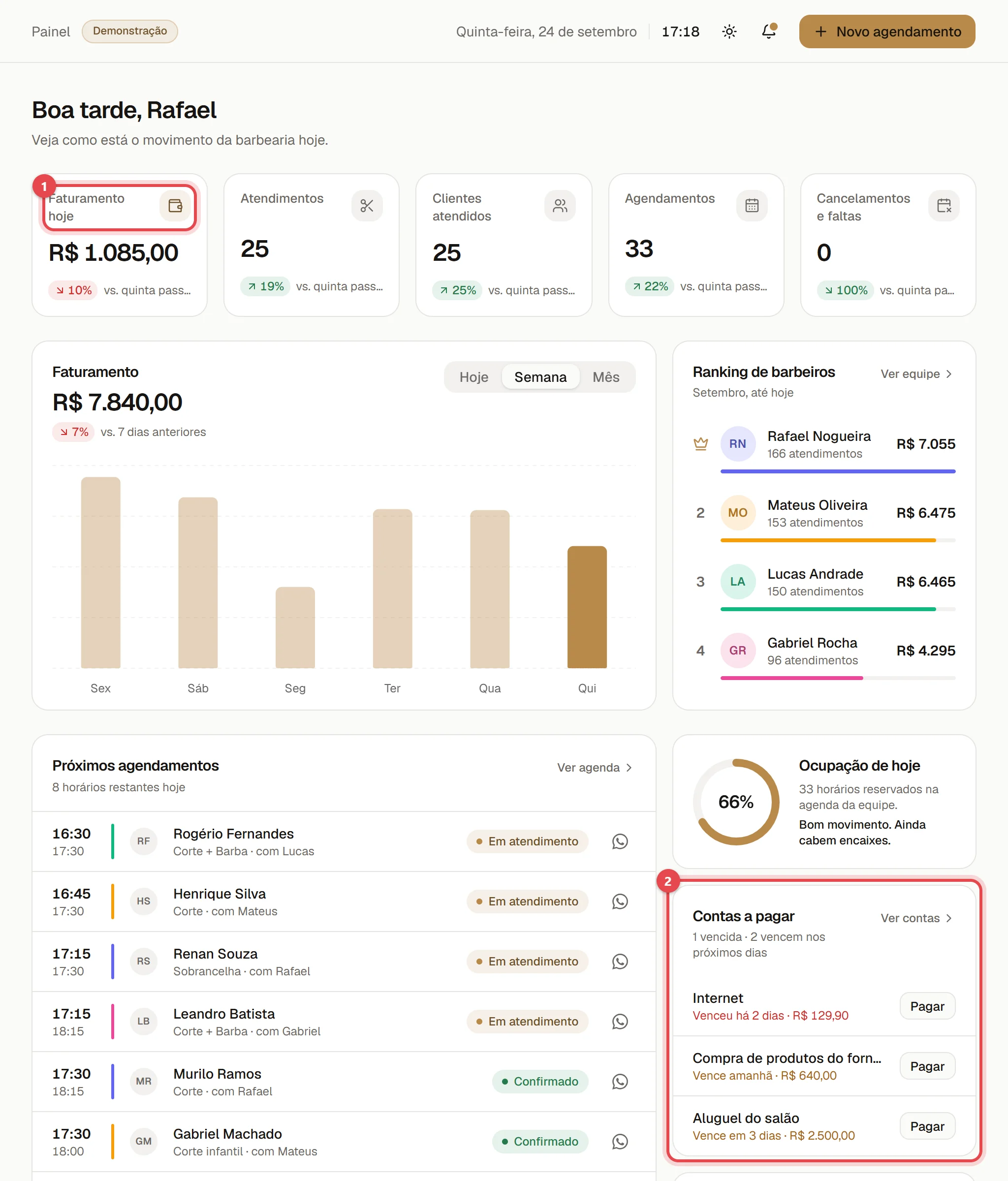Image resolution: width=1008 pixels, height=1181 pixels.
Task: Open the notifications bell
Action: [768, 31]
